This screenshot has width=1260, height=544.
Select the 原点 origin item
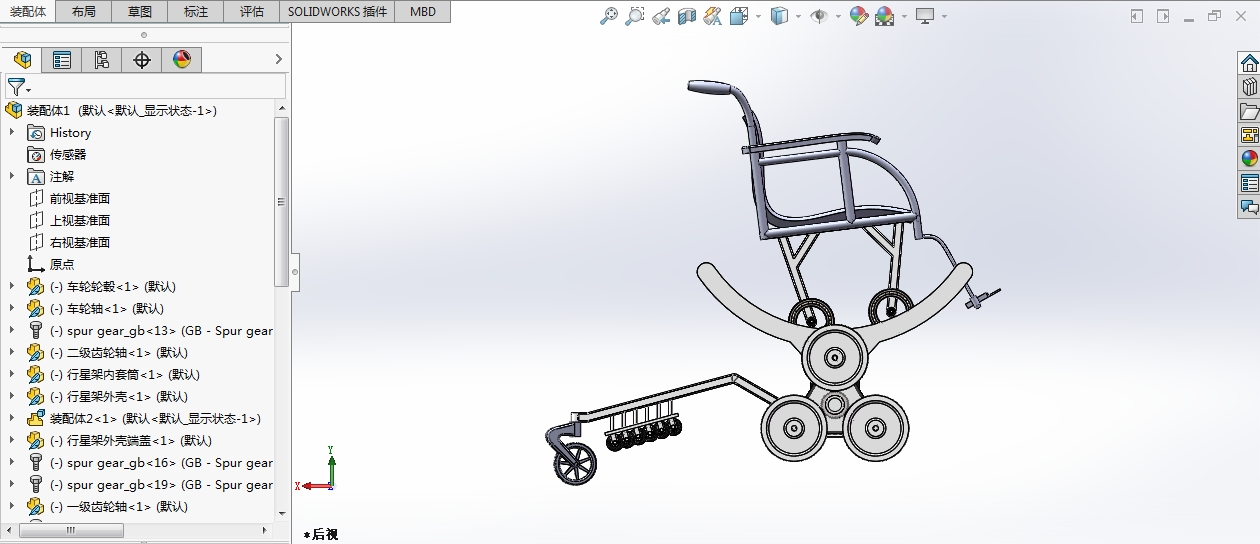(51, 265)
